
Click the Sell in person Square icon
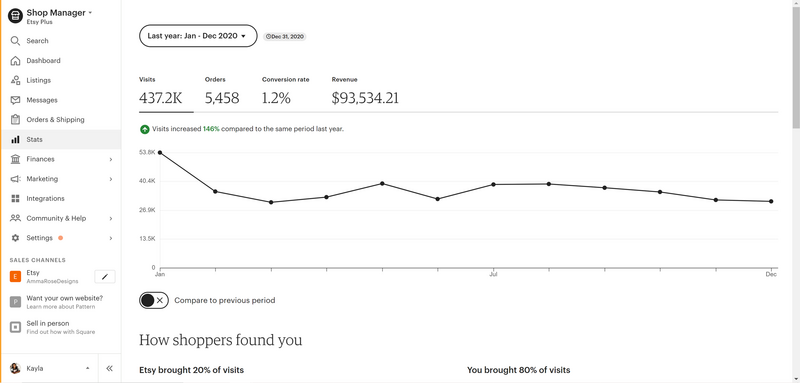point(15,327)
